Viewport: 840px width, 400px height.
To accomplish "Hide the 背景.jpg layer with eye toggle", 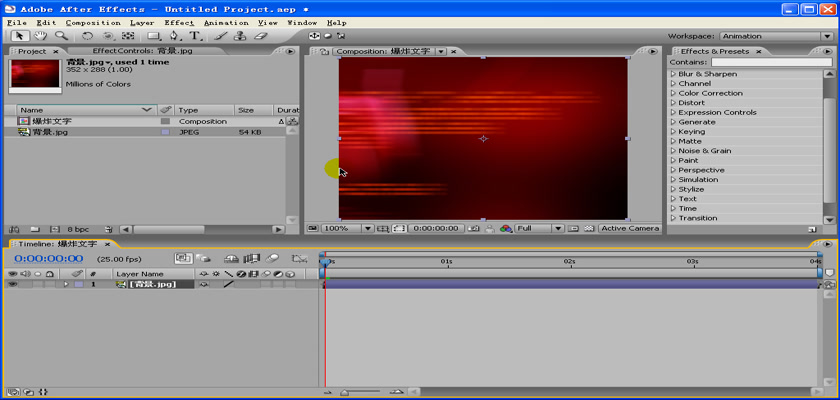I will (13, 284).
